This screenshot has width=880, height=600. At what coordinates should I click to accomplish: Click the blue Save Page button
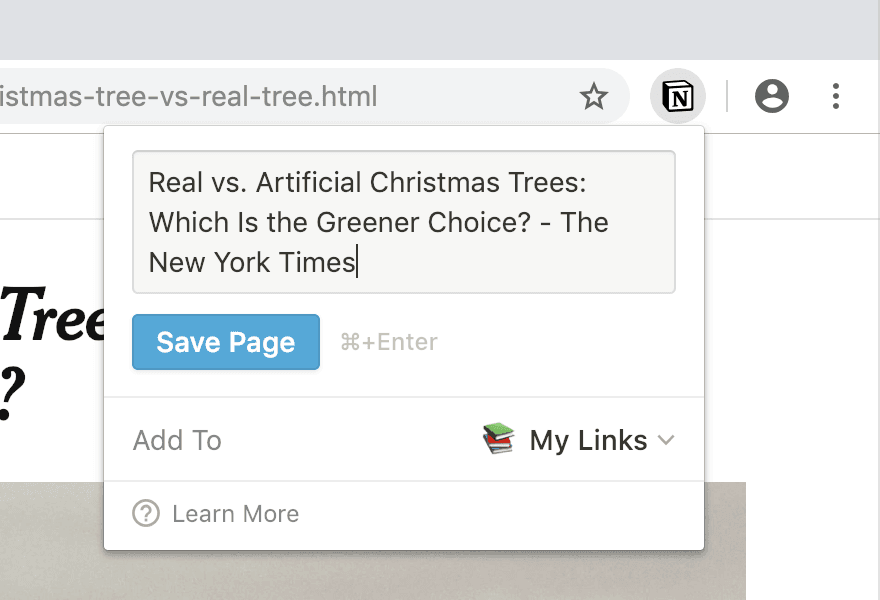click(x=225, y=341)
